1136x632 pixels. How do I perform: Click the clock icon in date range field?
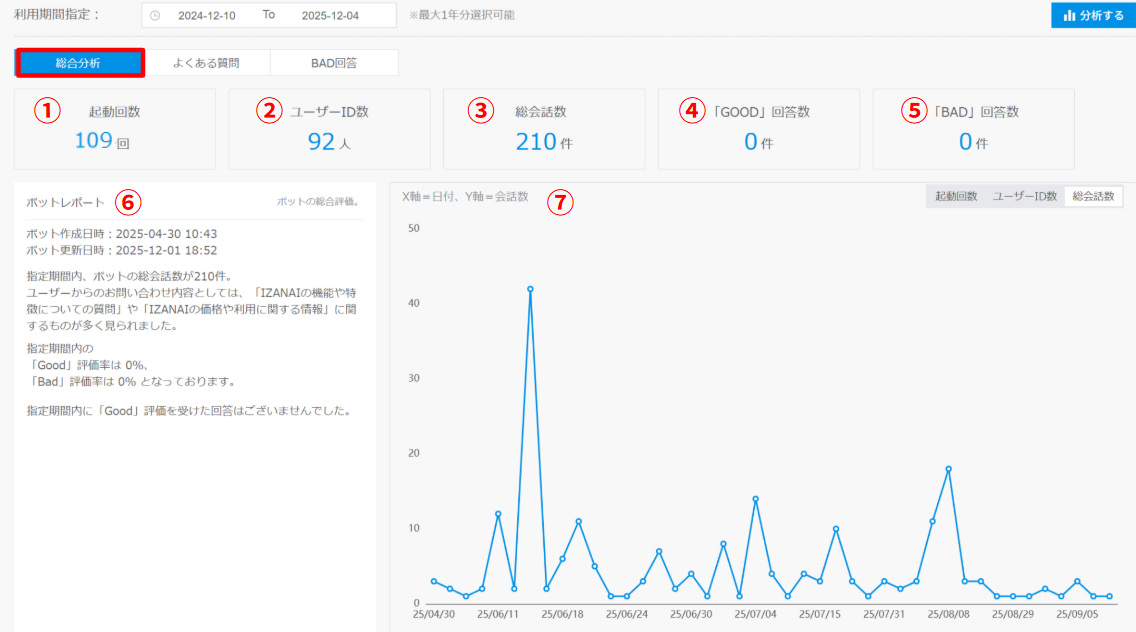click(155, 16)
